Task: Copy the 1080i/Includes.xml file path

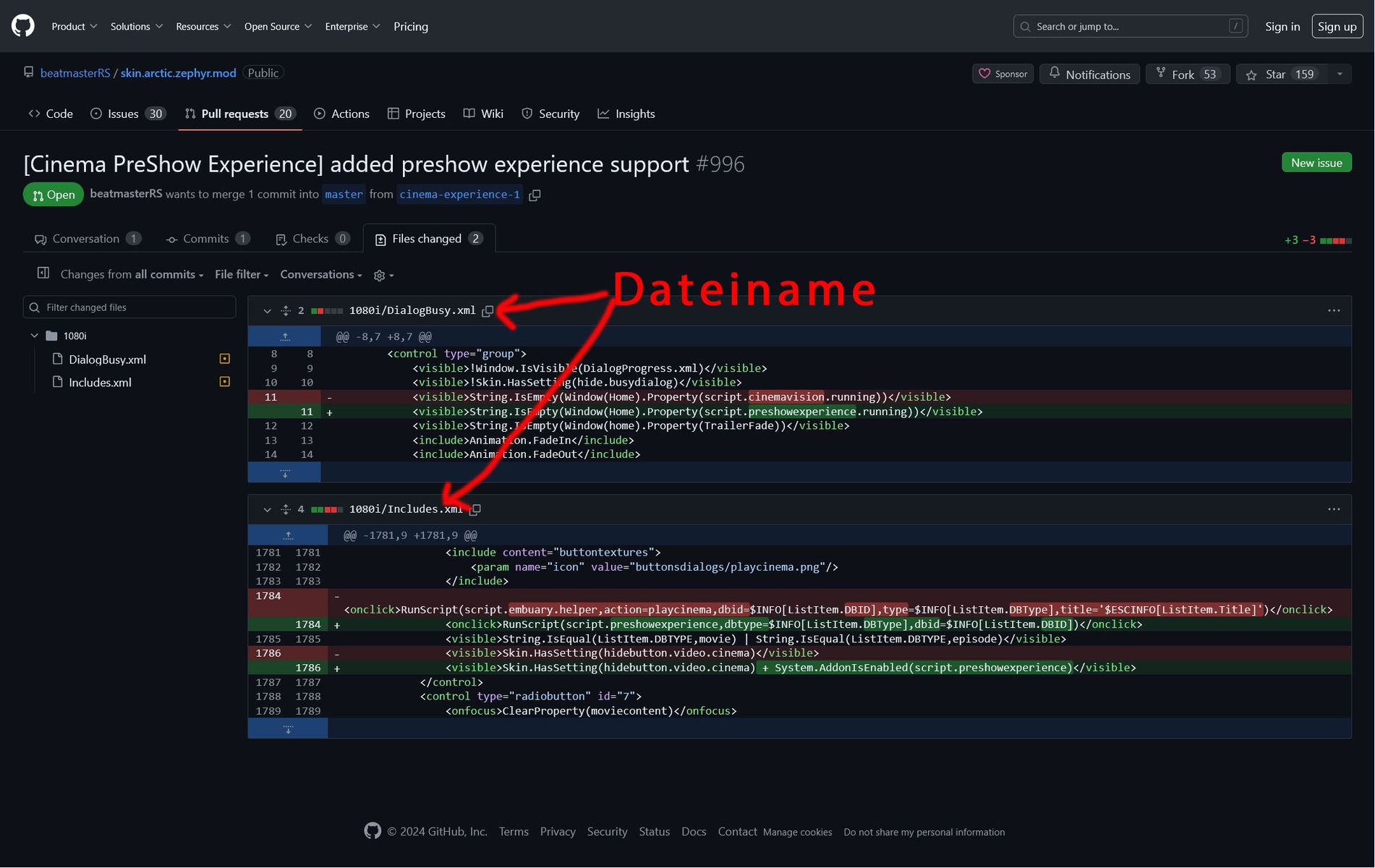Action: click(x=475, y=510)
